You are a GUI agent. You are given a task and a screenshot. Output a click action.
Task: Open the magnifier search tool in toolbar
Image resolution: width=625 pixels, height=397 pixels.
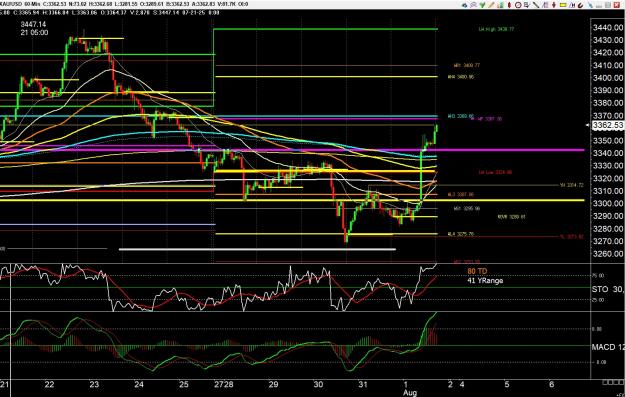pos(474,5)
